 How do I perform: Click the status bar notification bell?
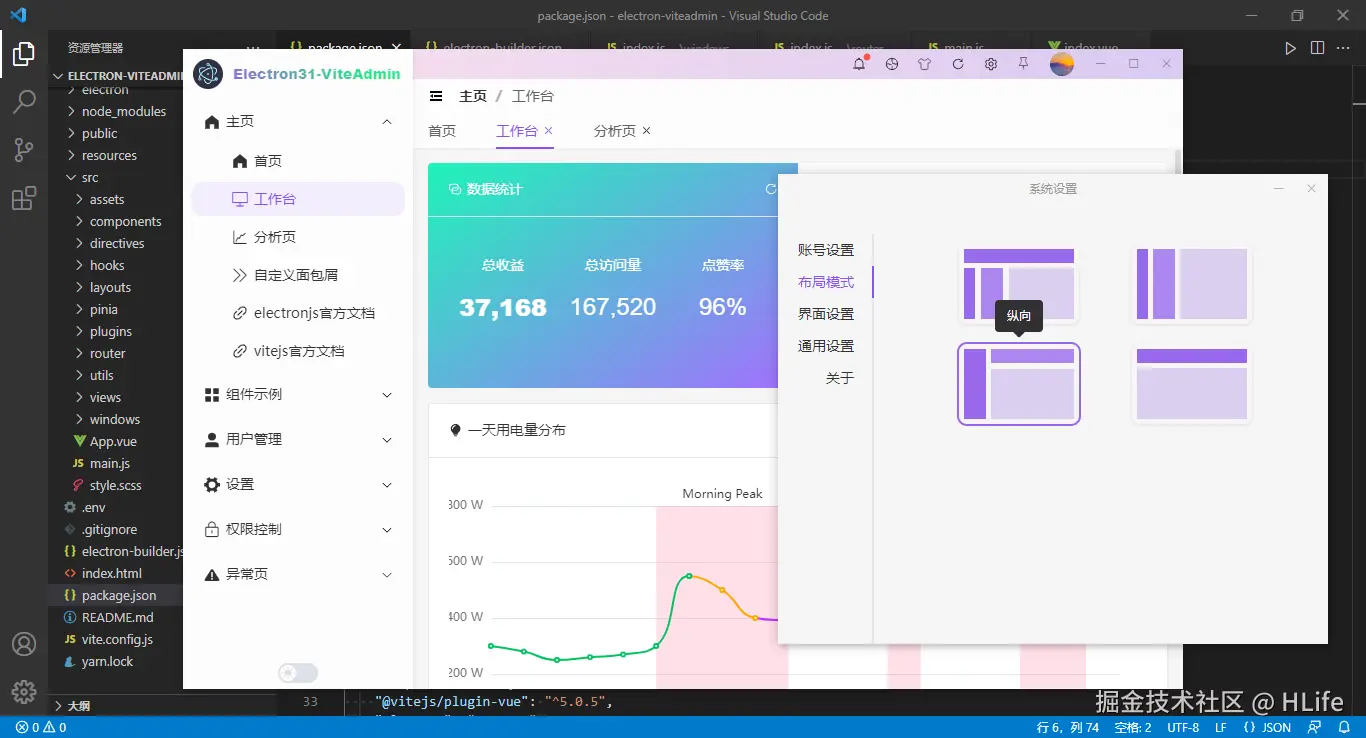[x=1344, y=727]
